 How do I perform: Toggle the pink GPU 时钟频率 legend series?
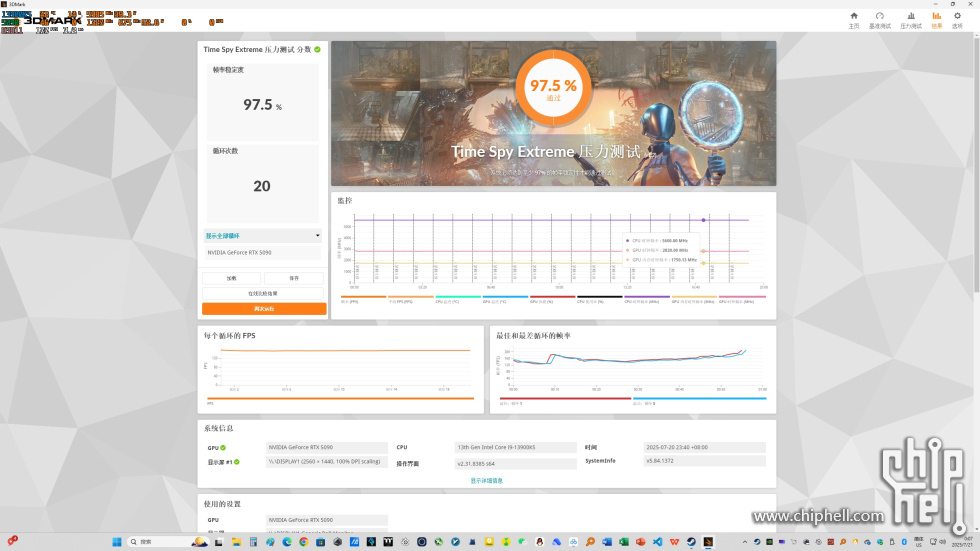(742, 299)
